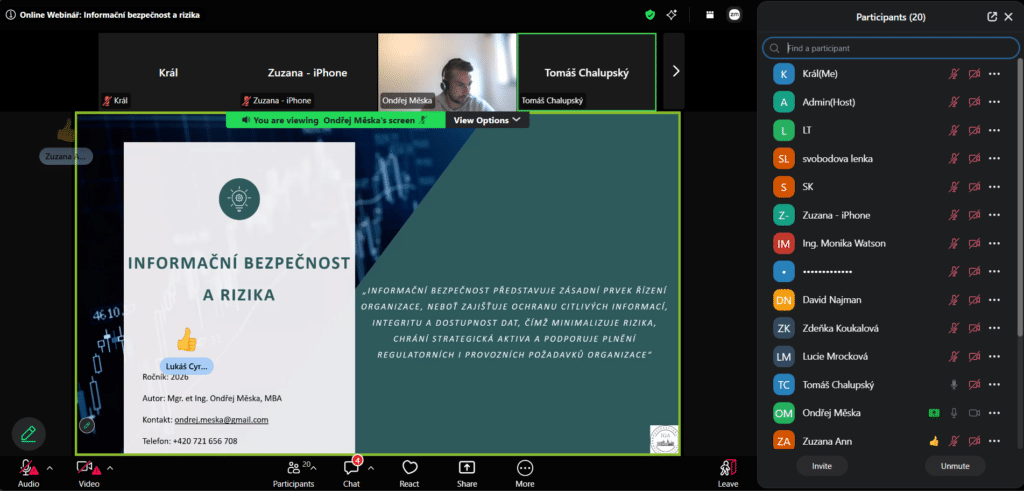1024x491 pixels.
Task: Click the camera-off icon for Král(Me)
Action: [x=974, y=74]
